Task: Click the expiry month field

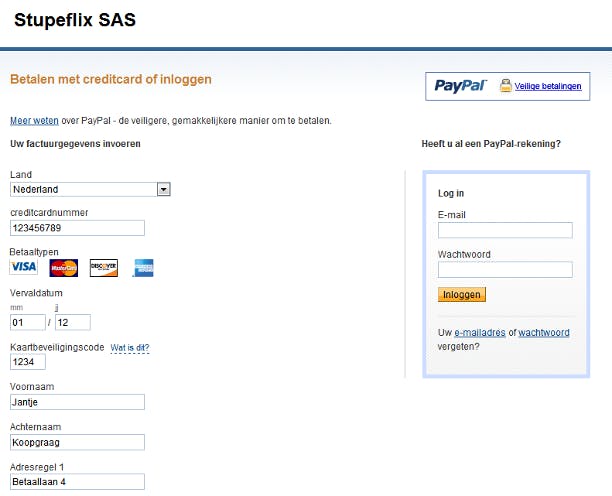Action: 27,322
